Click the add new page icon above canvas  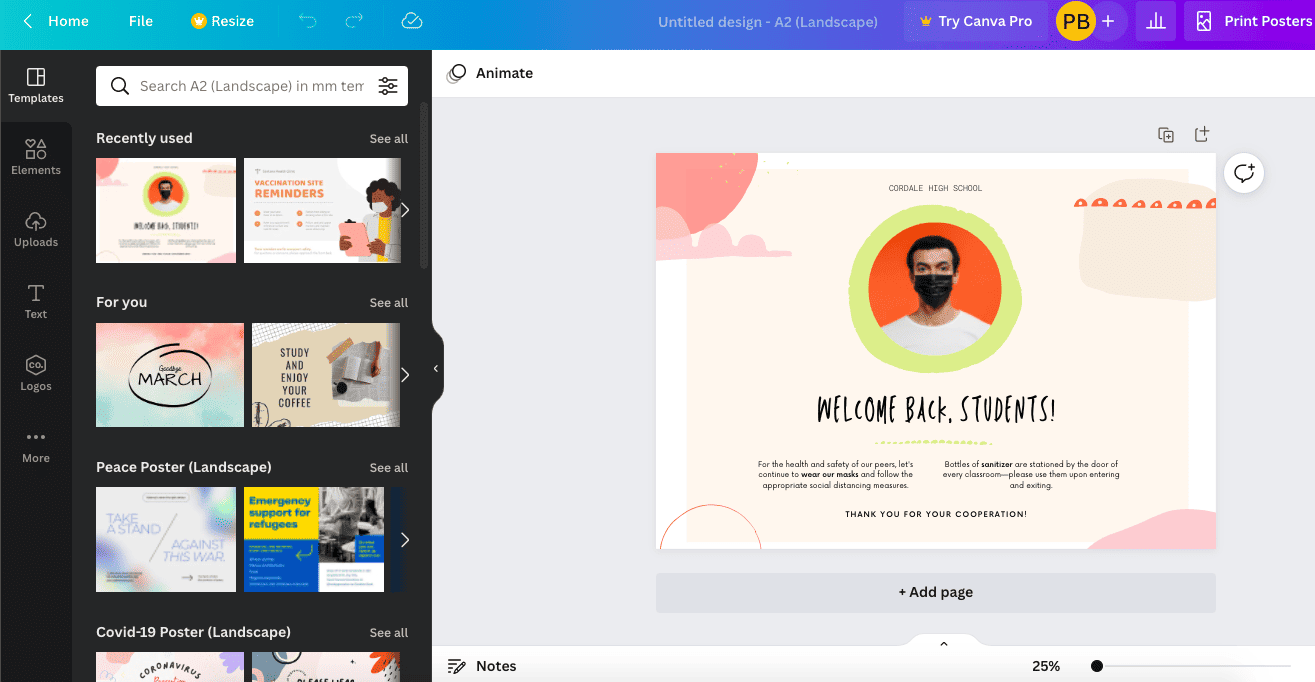[1202, 134]
